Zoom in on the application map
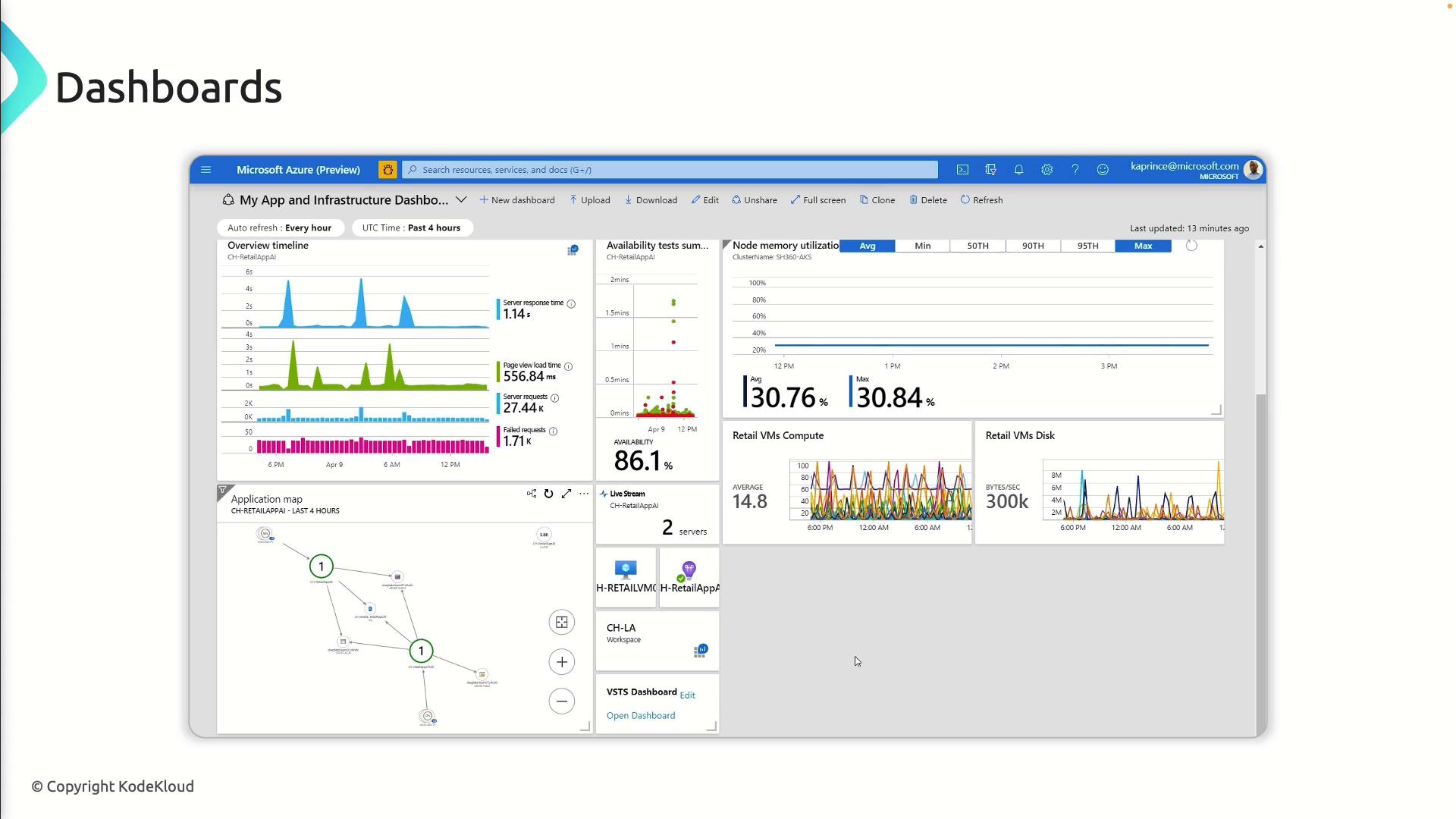Viewport: 1456px width, 819px height. tap(562, 662)
